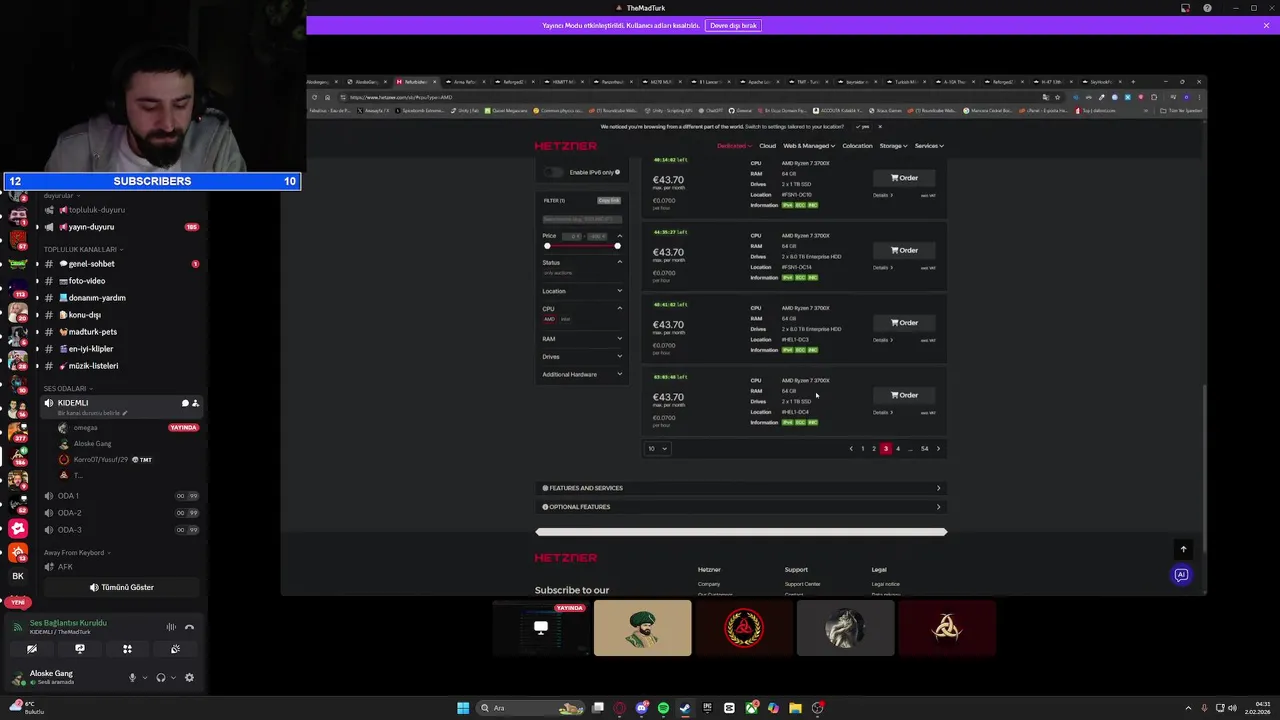The width and height of the screenshot is (1280, 720).
Task: Click the Hetzner logo in header
Action: pos(565,146)
